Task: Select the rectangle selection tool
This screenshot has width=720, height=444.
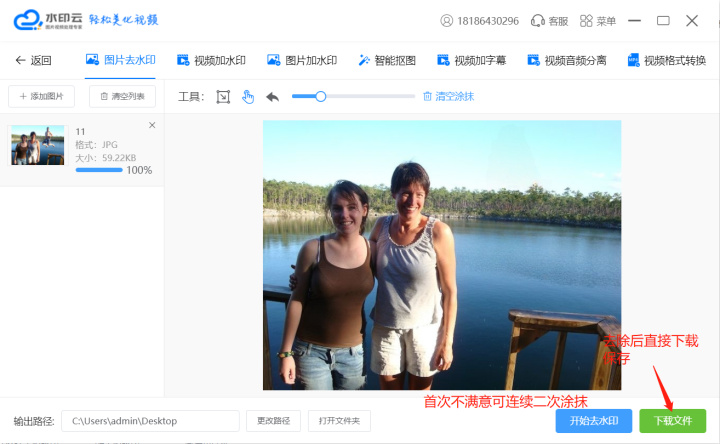Action: [x=223, y=97]
